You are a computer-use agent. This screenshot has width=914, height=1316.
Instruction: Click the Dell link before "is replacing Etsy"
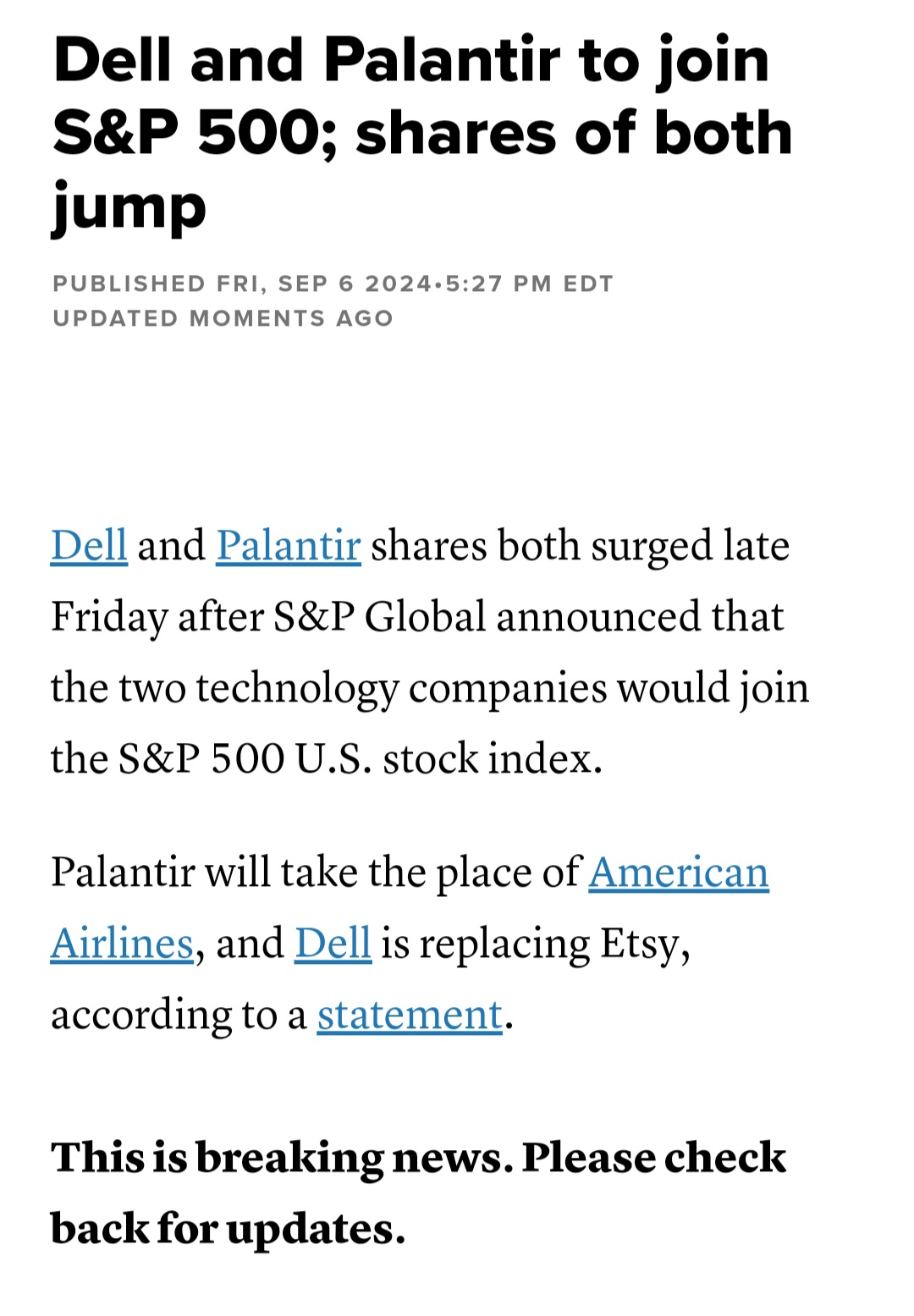pos(333,944)
